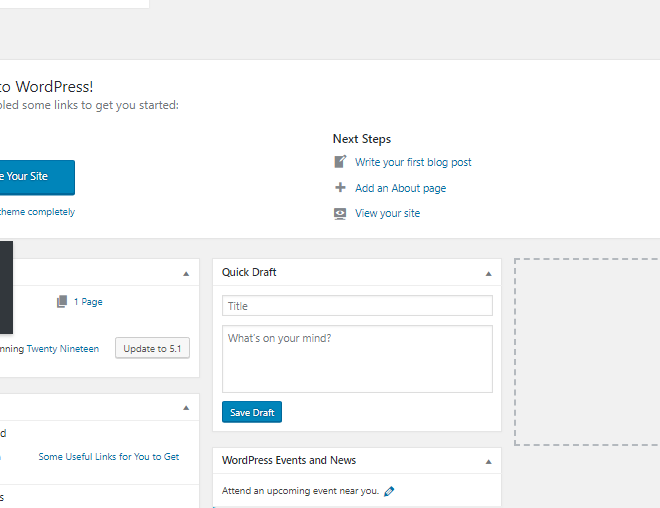660x508 pixels.
Task: Open the Write your first blog post link
Action: [413, 162]
